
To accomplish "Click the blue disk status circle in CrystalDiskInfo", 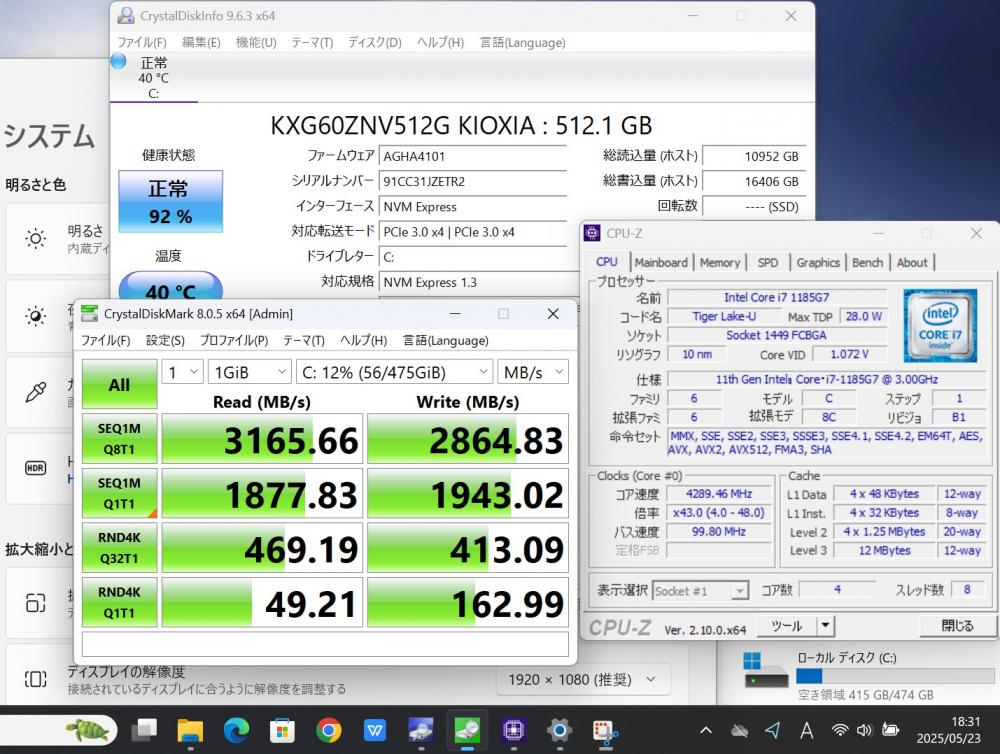I will tap(119, 61).
